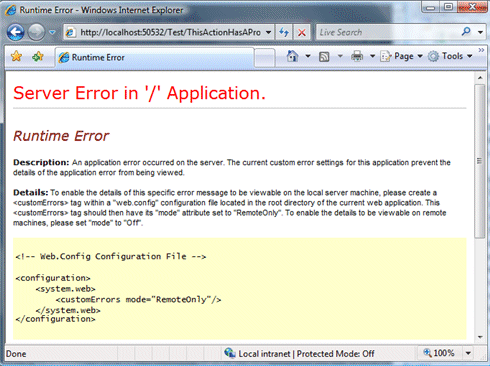Expand the address bar history dropdown

click(268, 32)
